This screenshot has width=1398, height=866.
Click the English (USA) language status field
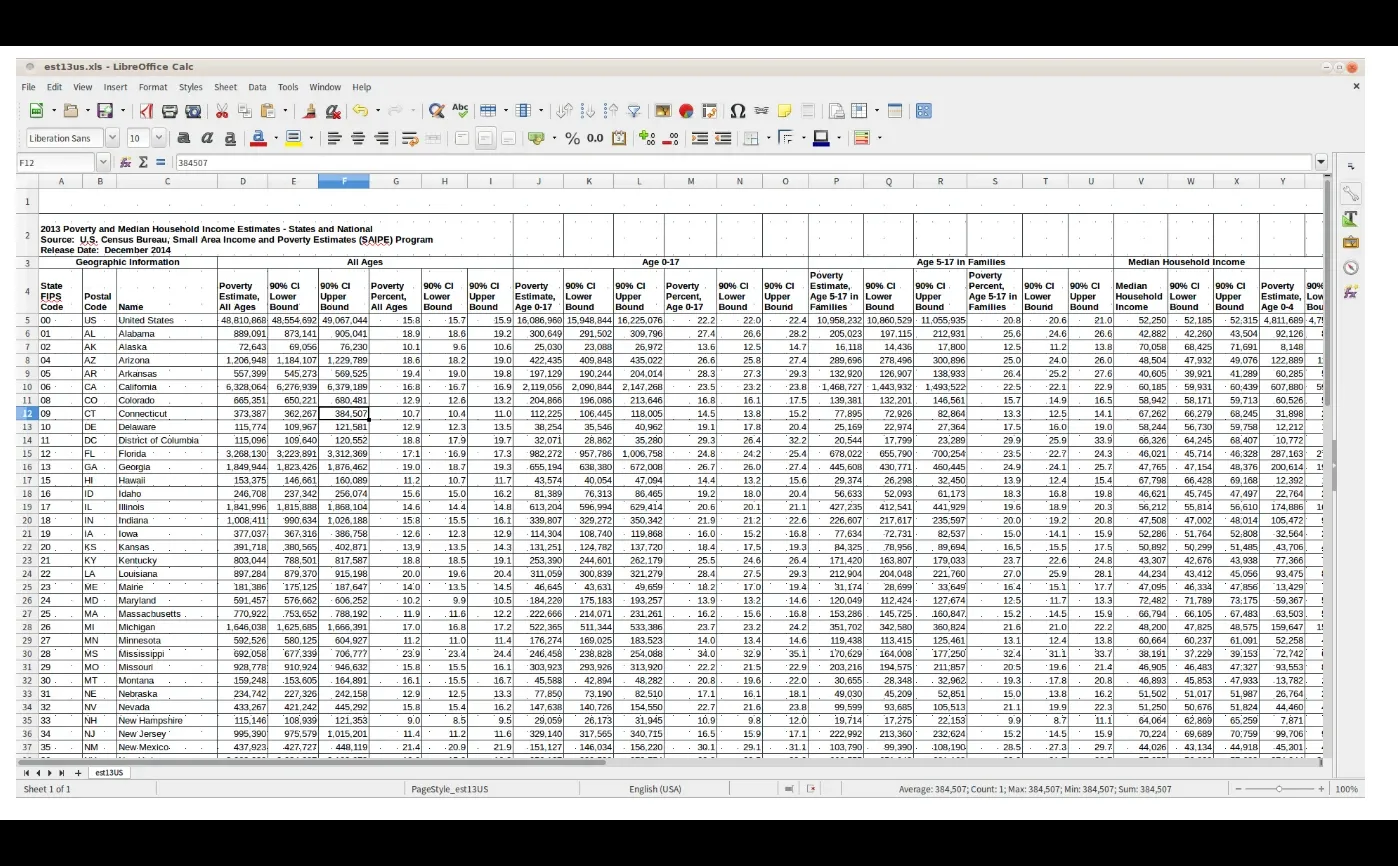click(x=655, y=789)
